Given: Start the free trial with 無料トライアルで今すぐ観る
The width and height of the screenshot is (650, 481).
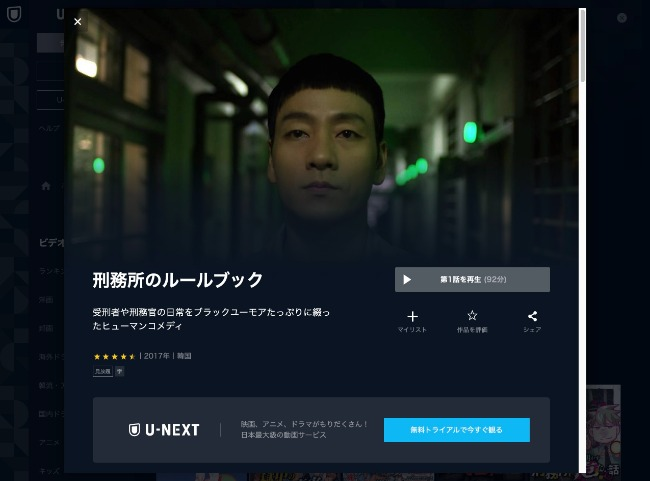Looking at the screenshot, I should click(456, 430).
